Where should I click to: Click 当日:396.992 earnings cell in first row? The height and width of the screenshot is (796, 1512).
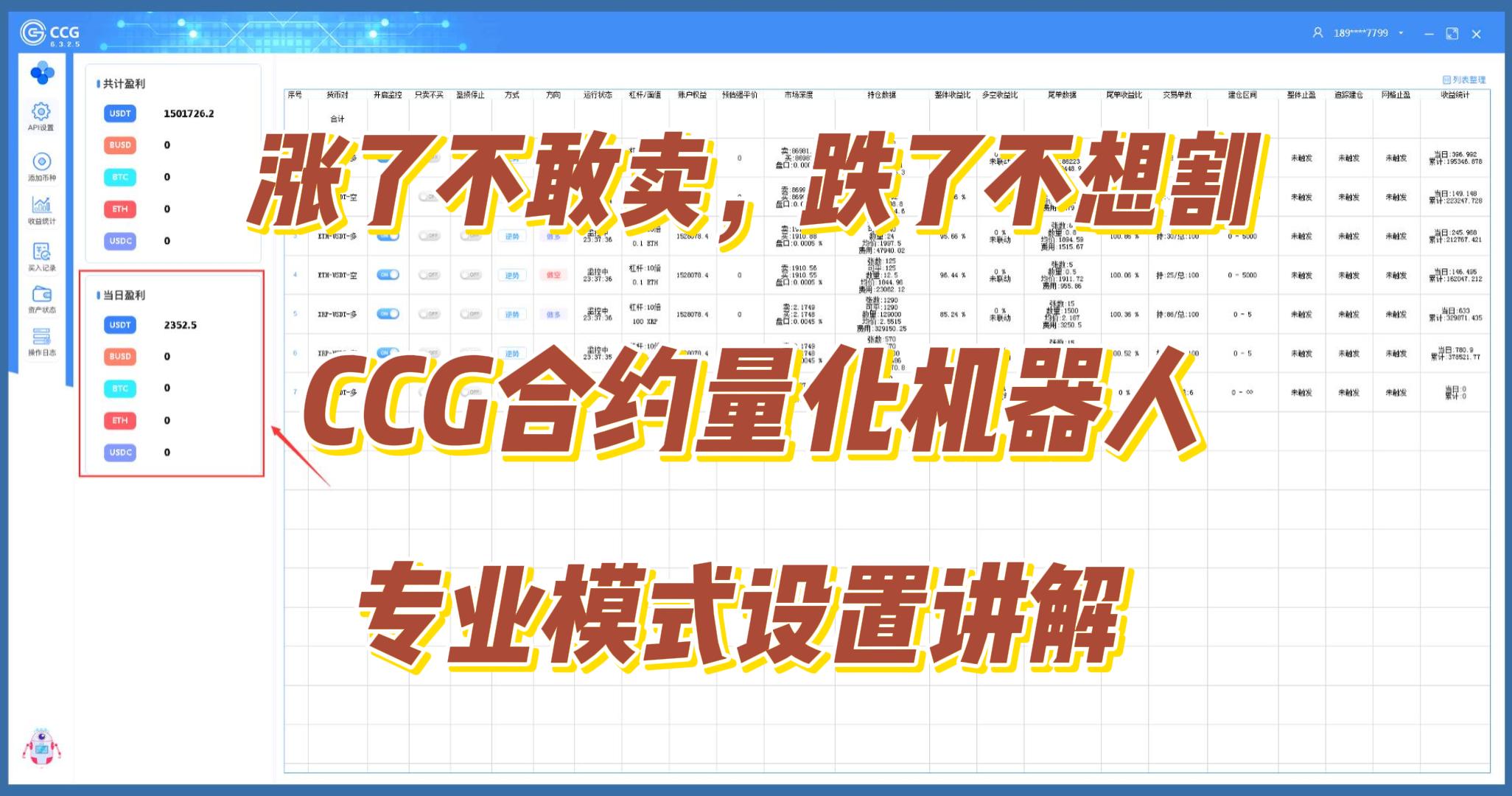[1455, 155]
